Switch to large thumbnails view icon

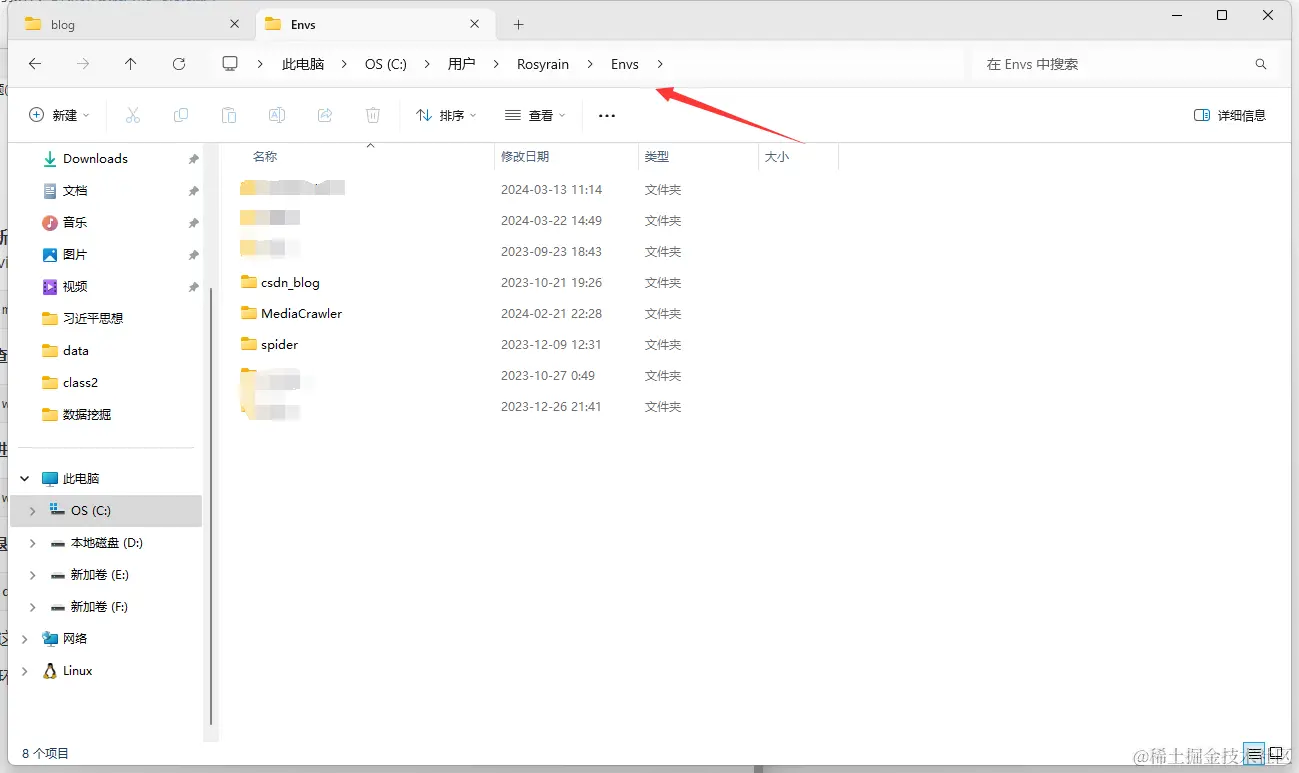pos(1276,753)
